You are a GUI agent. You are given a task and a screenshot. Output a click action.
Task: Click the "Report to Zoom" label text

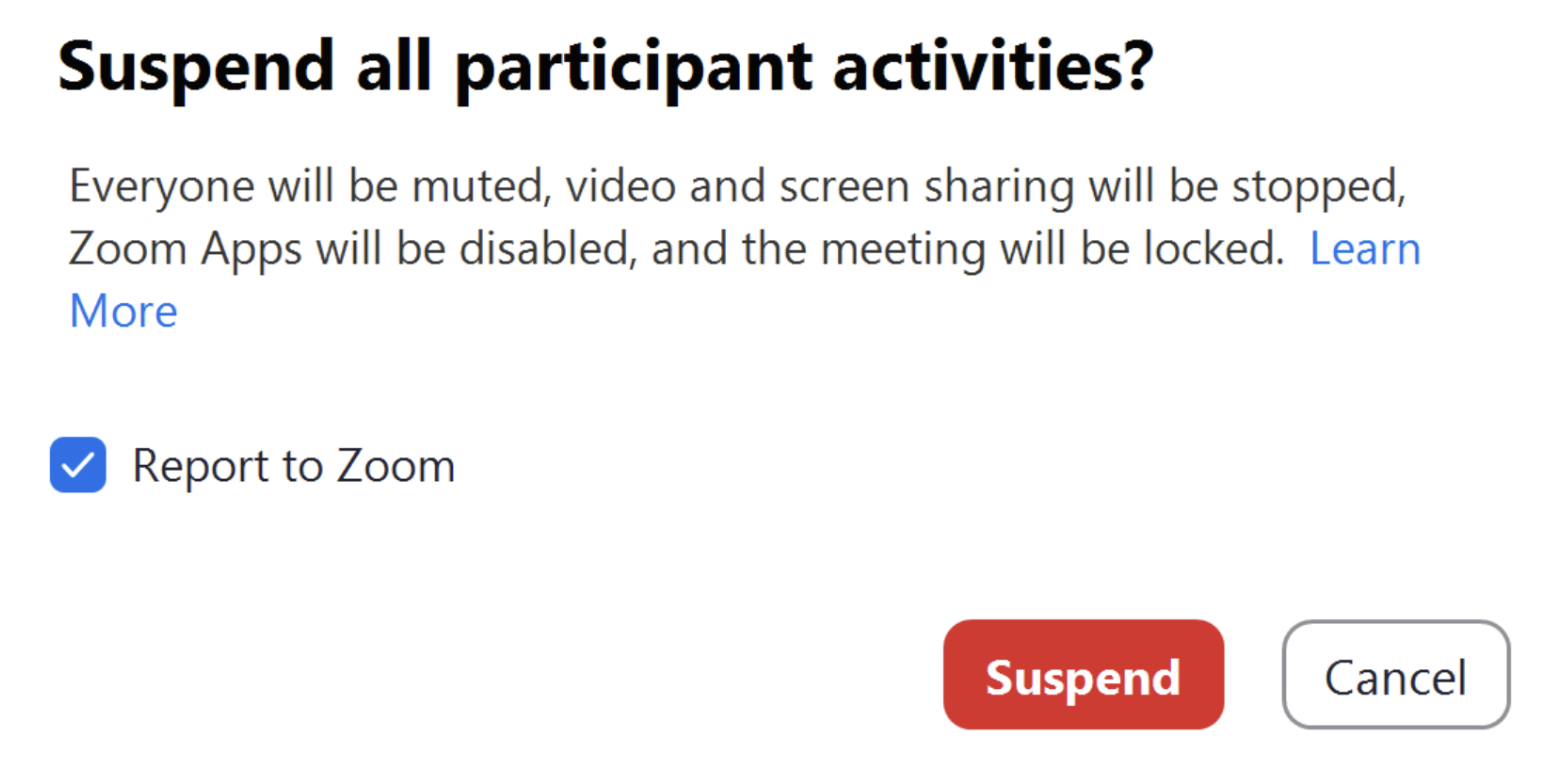(293, 466)
